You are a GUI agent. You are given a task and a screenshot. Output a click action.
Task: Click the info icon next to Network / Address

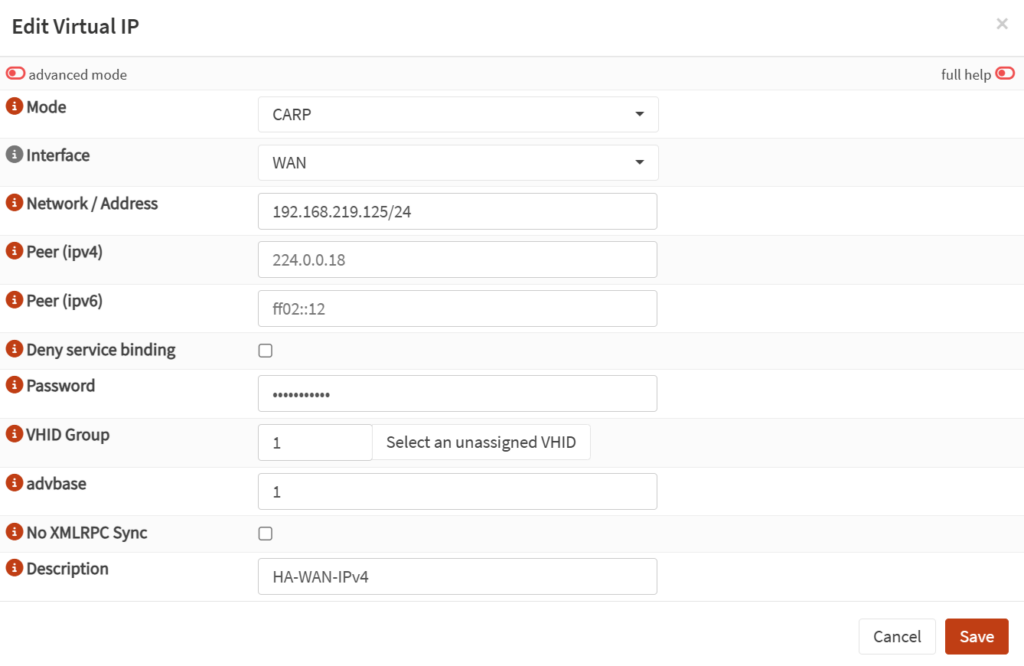pos(15,203)
